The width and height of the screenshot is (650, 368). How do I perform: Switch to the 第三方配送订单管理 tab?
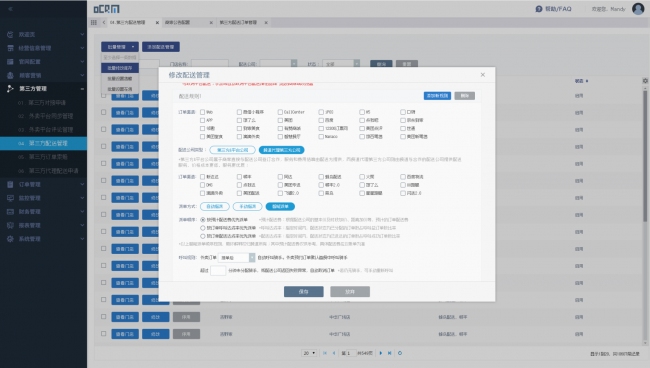tap(238, 22)
